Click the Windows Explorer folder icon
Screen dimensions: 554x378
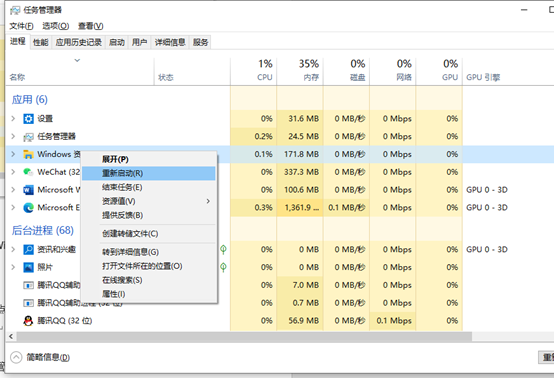coord(28,154)
